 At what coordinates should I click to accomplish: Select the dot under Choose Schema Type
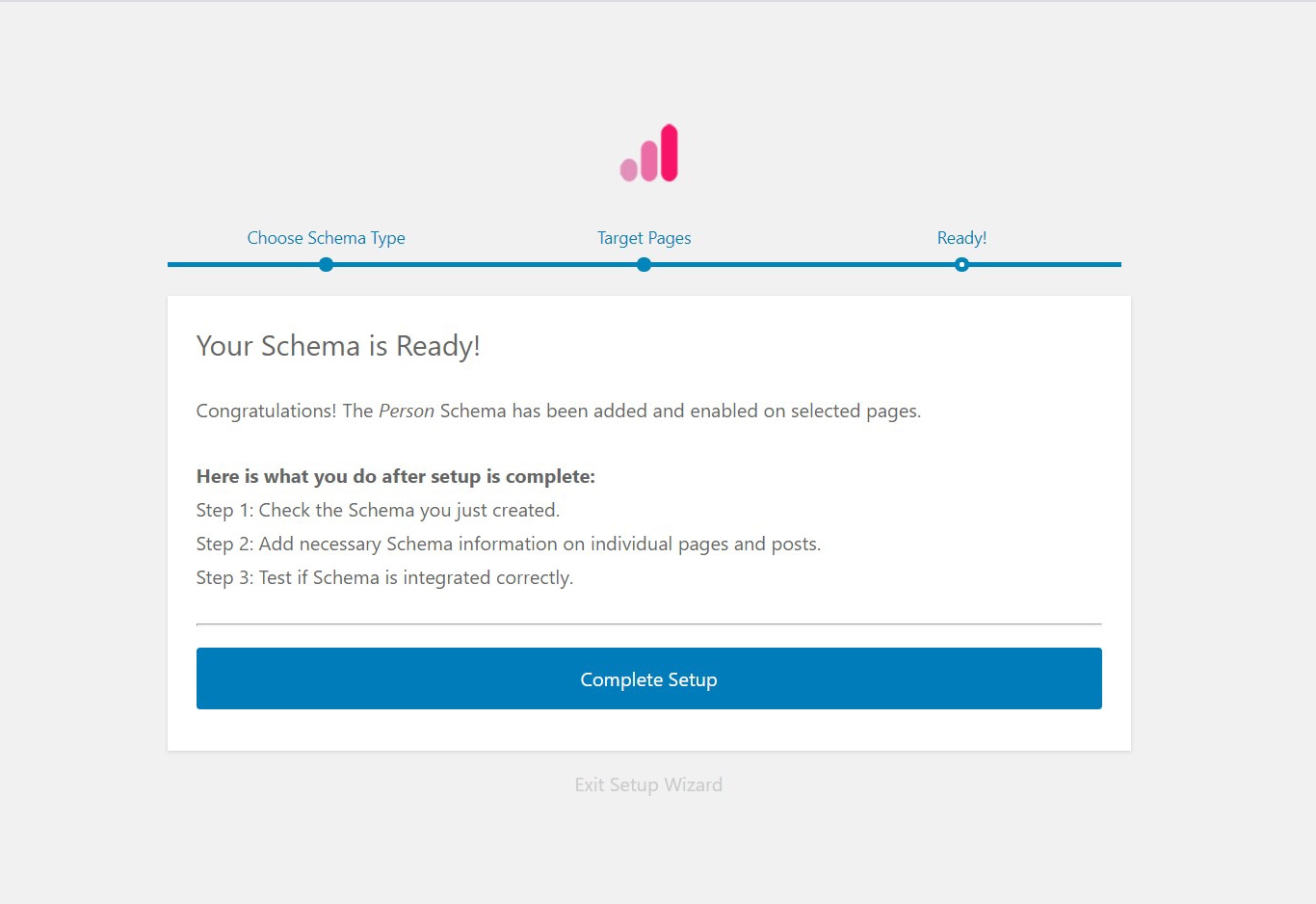(327, 264)
